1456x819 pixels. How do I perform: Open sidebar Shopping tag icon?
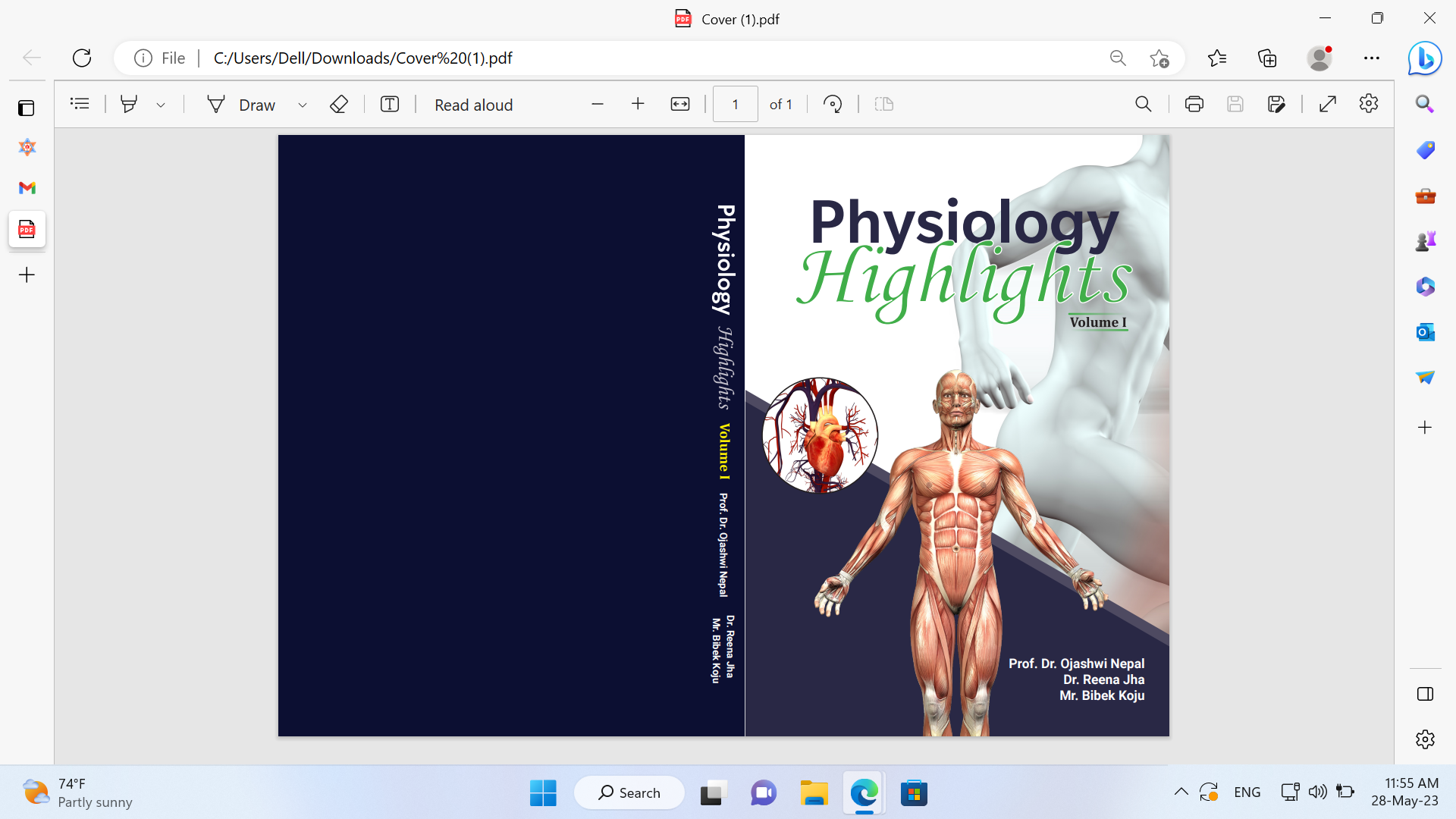pyautogui.click(x=1425, y=149)
